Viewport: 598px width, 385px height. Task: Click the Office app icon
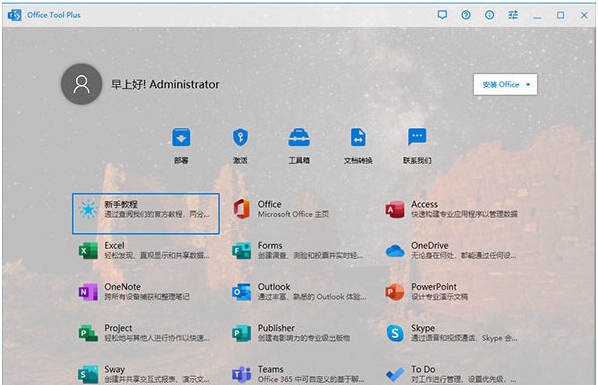(242, 209)
